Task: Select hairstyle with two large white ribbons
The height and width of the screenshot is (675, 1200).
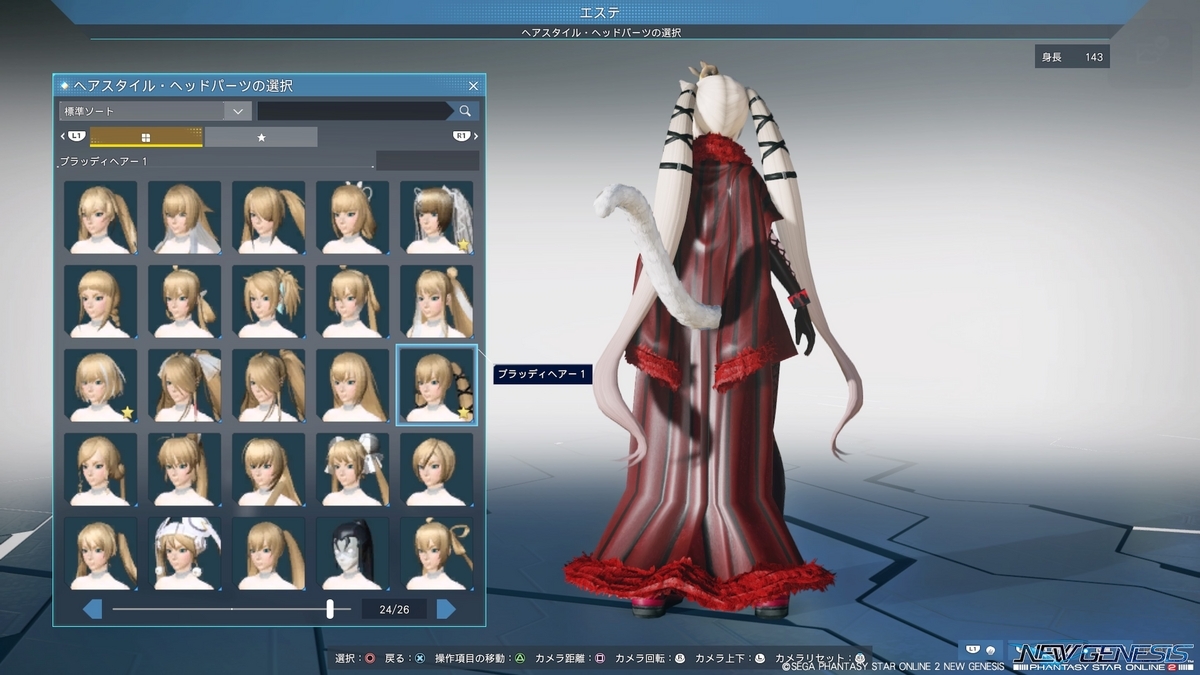Action: tap(353, 469)
